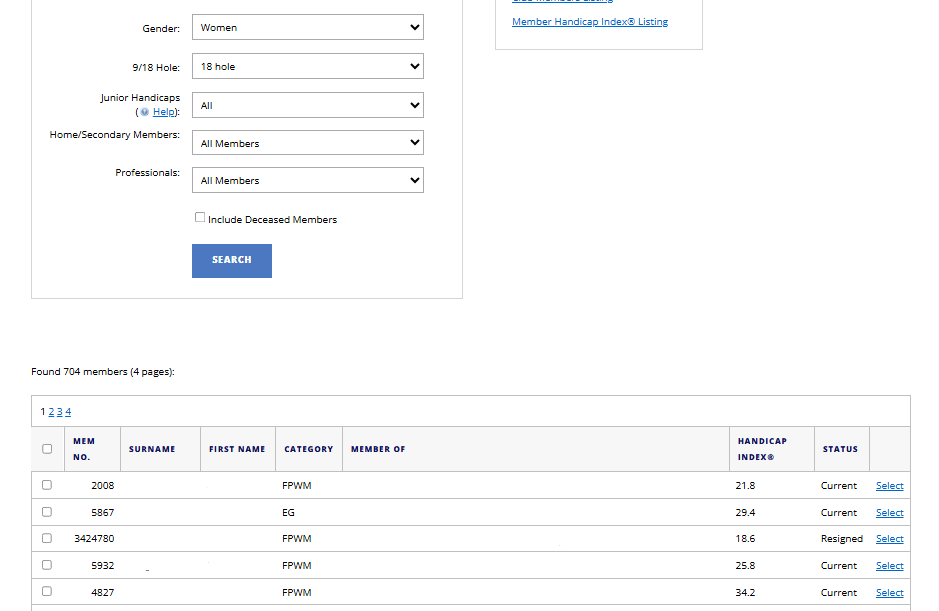The image size is (939, 611).
Task: Click Select for member 4827
Action: (889, 593)
